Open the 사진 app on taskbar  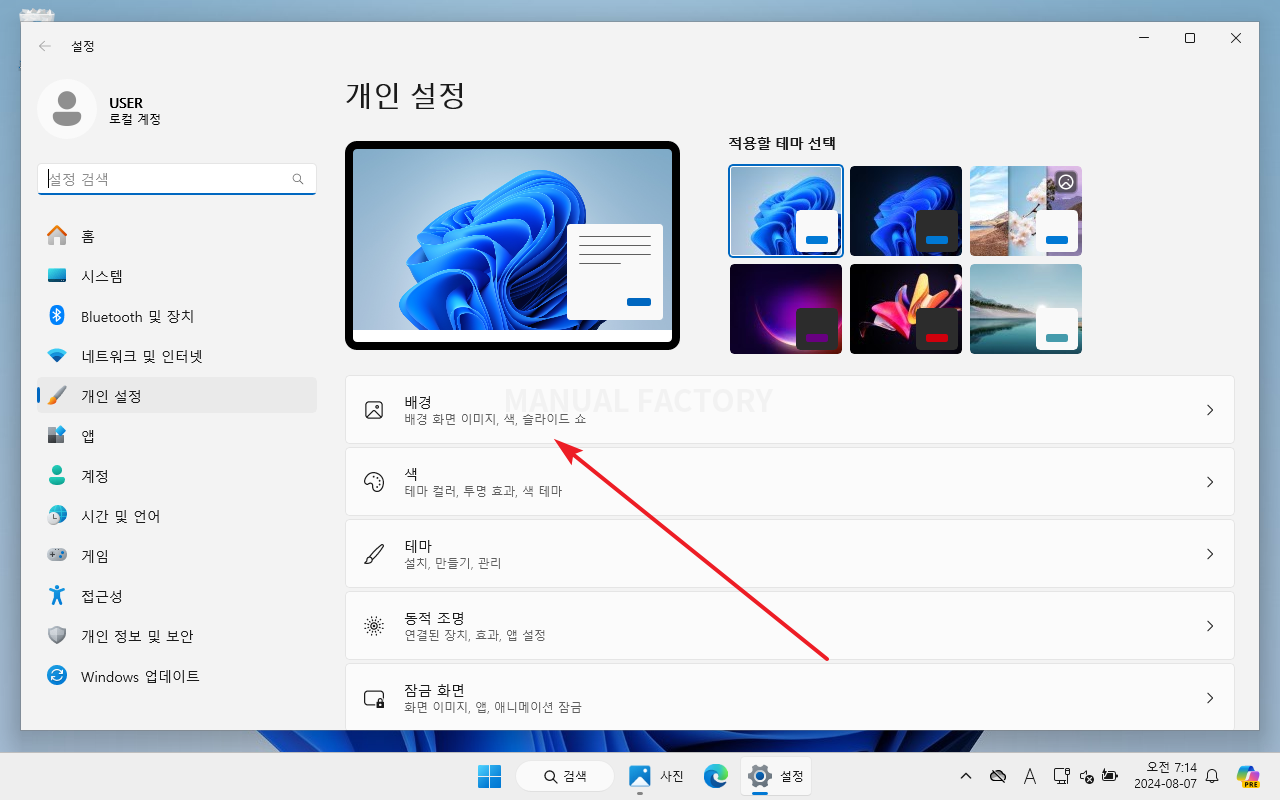pos(656,776)
